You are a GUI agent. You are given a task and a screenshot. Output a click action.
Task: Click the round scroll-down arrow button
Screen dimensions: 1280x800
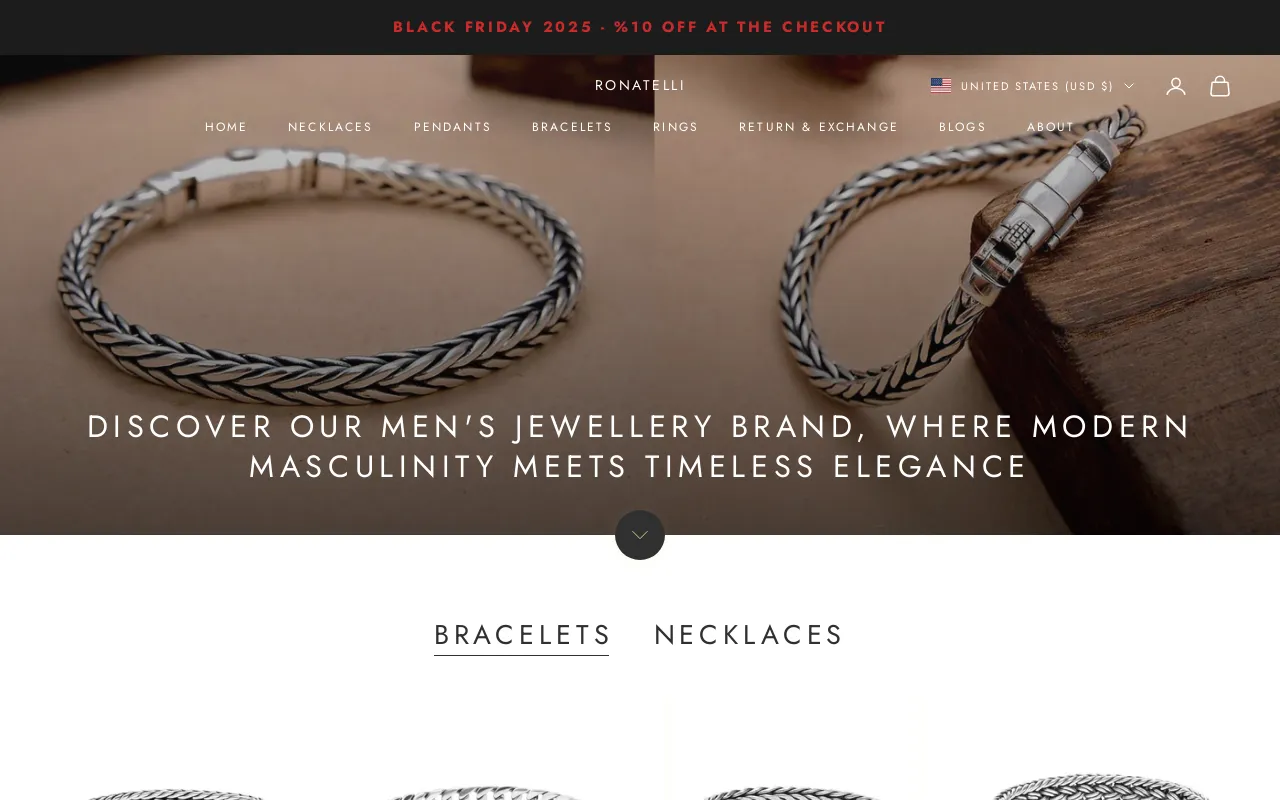point(640,535)
